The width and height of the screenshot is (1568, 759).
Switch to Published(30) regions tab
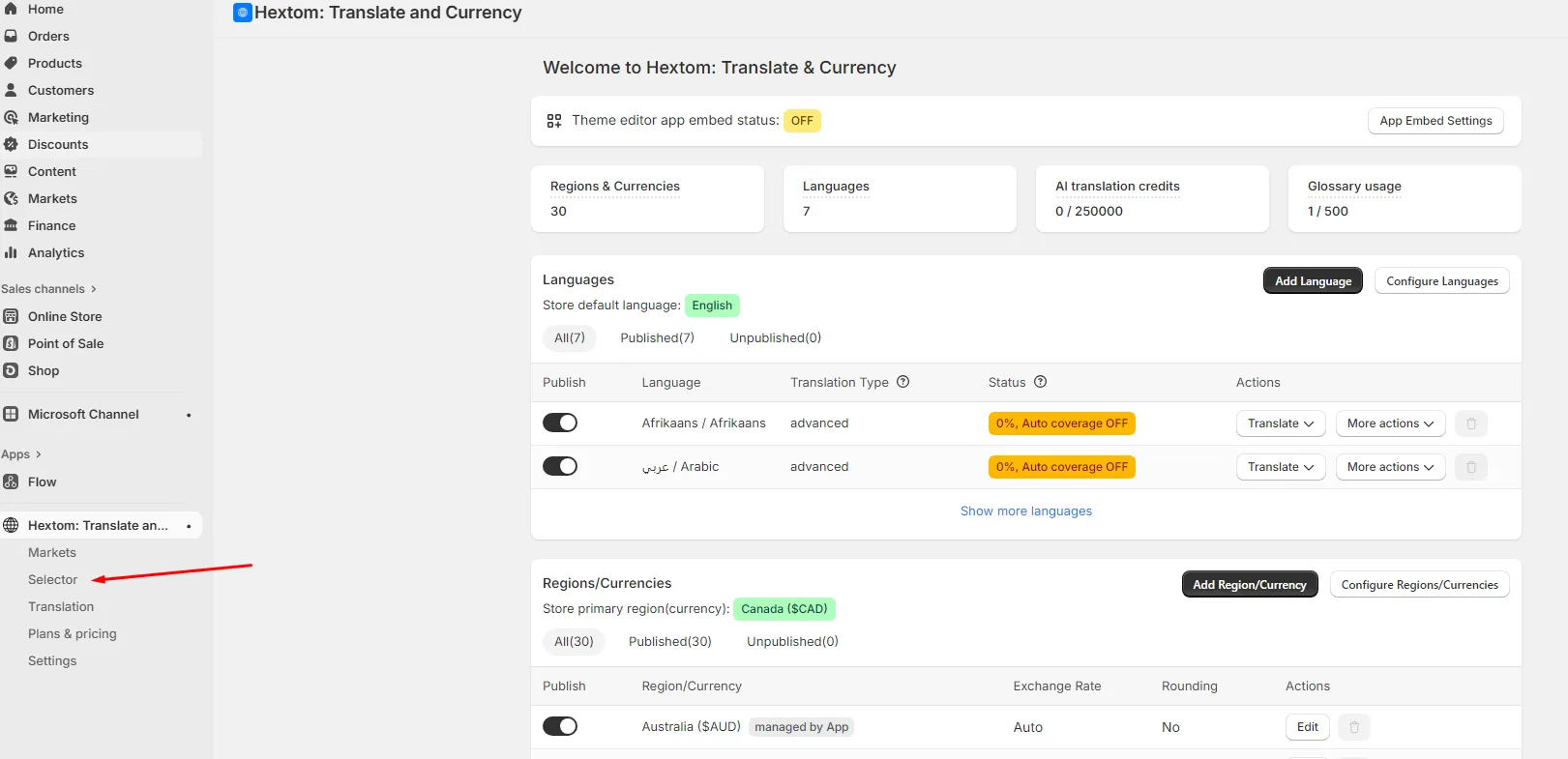(x=670, y=641)
